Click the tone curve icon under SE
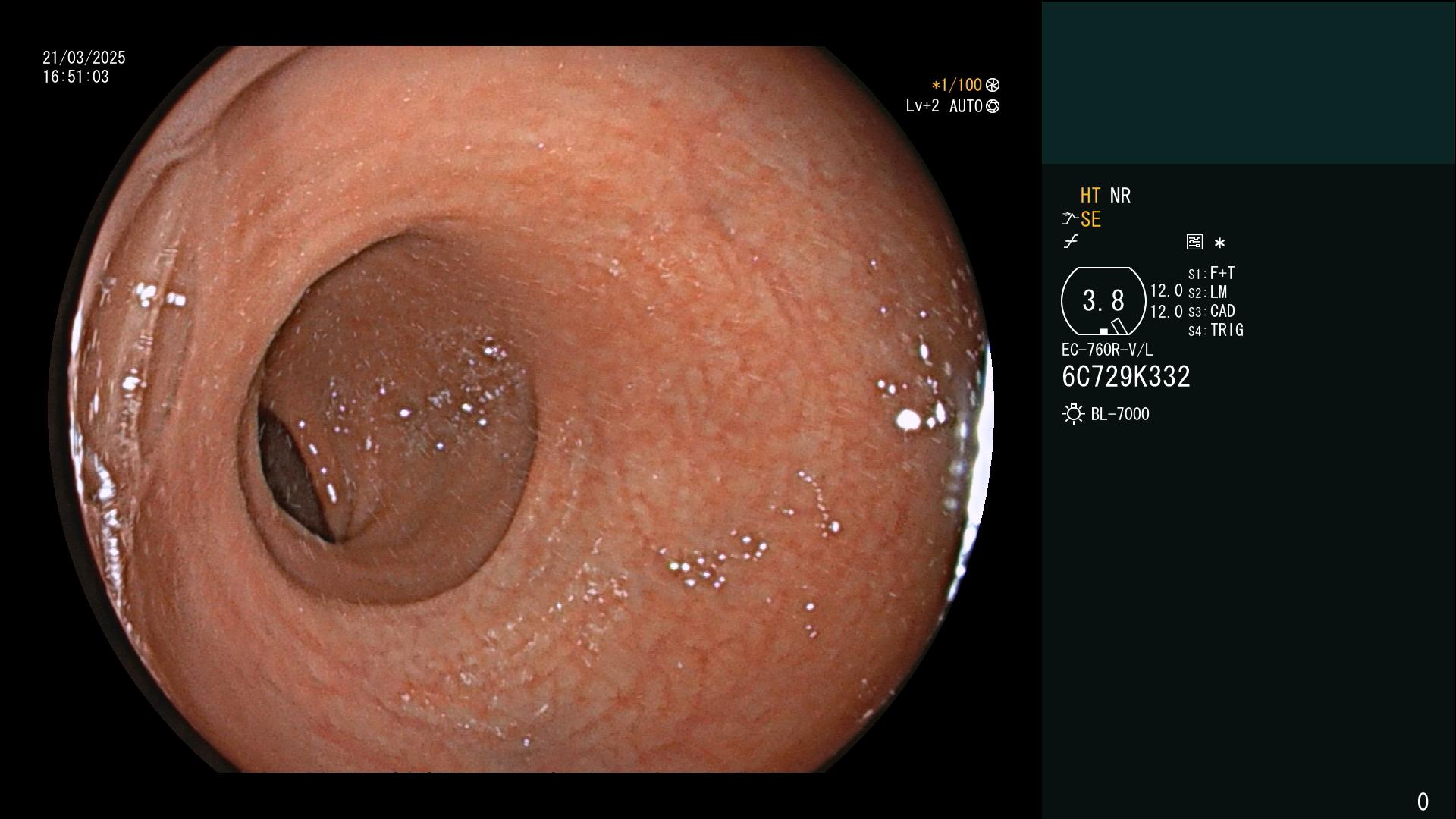This screenshot has width=1456, height=819. point(1071,242)
